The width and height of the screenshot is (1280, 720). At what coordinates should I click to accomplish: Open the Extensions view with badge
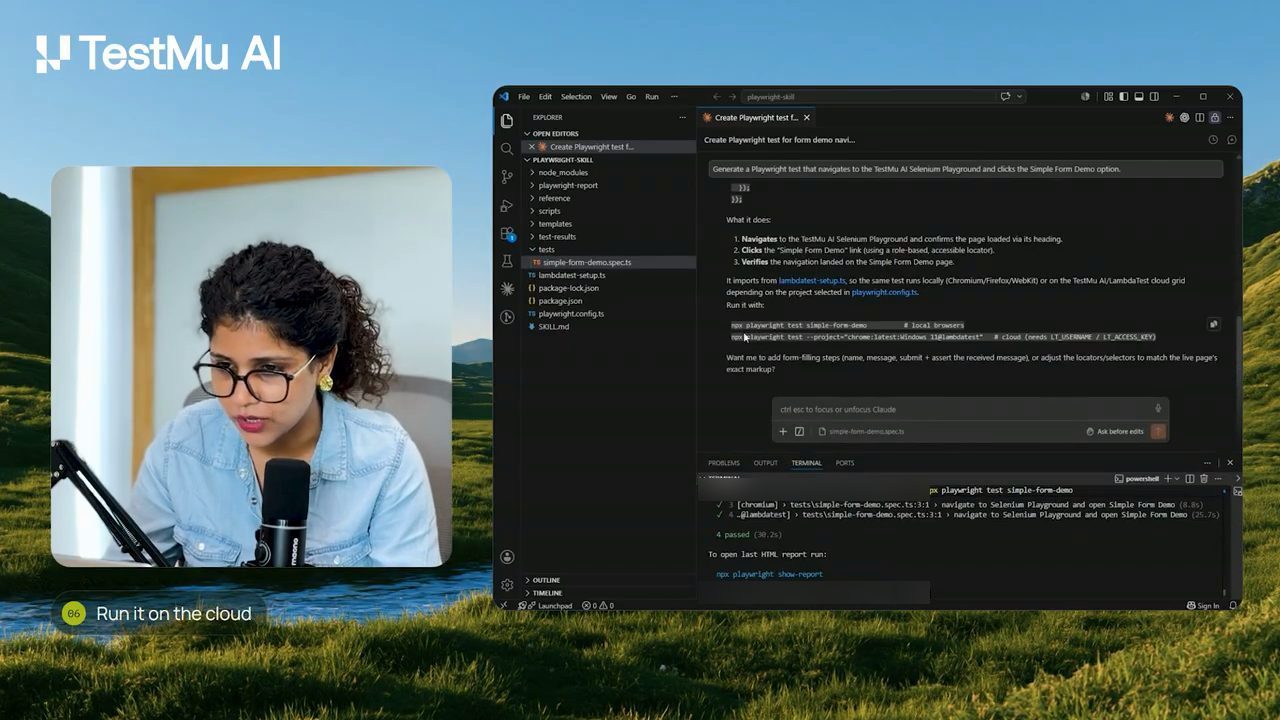(507, 233)
